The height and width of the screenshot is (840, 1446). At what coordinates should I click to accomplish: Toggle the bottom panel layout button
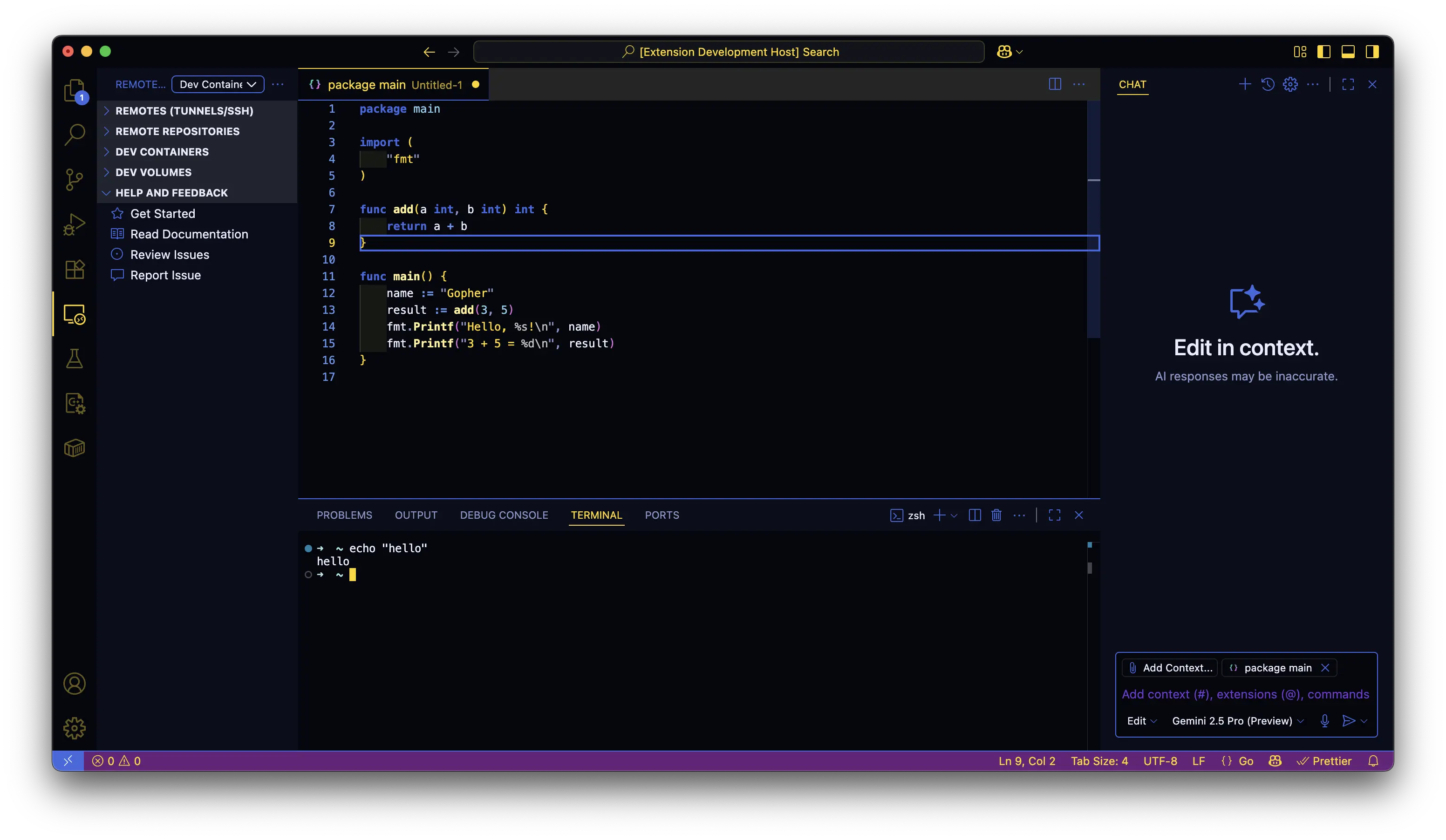pyautogui.click(x=1348, y=52)
